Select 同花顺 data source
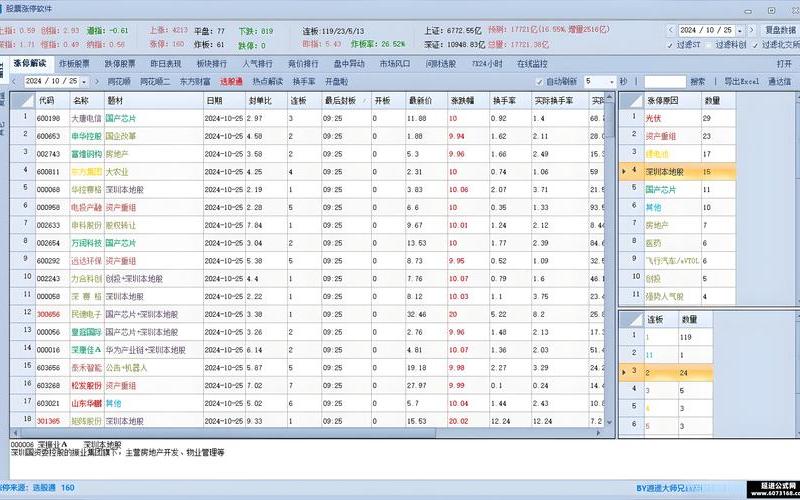Screen dimensions: 800x500 119,82
